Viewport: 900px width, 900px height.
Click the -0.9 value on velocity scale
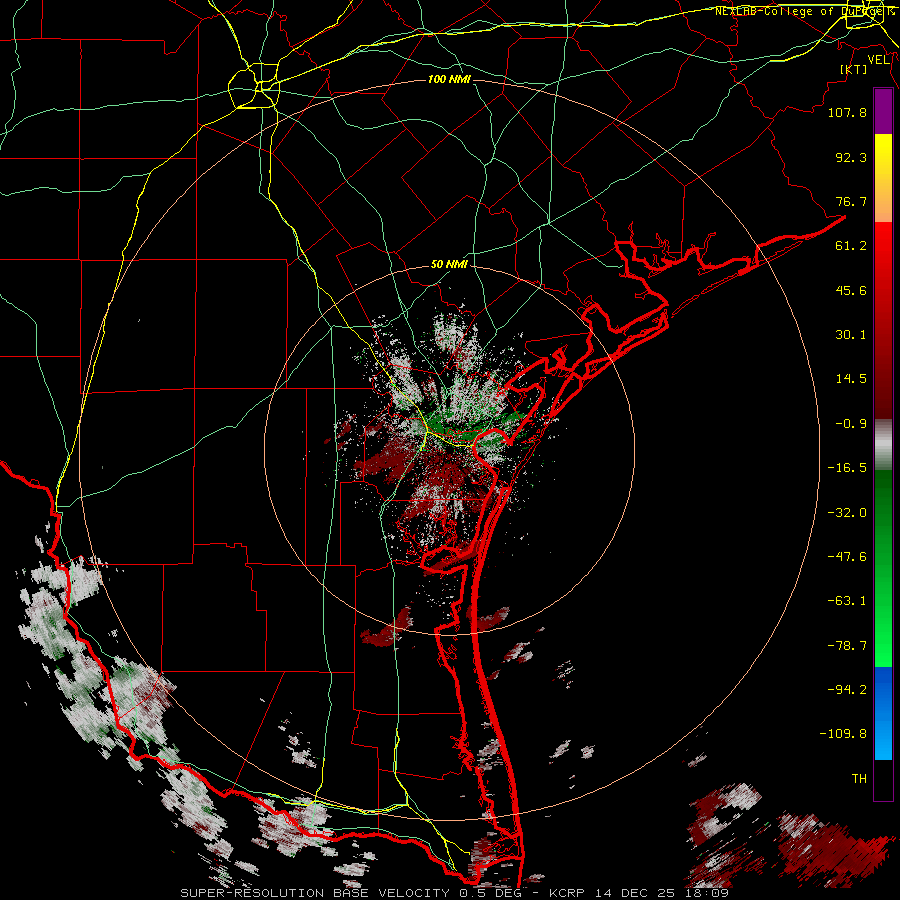[x=851, y=424]
